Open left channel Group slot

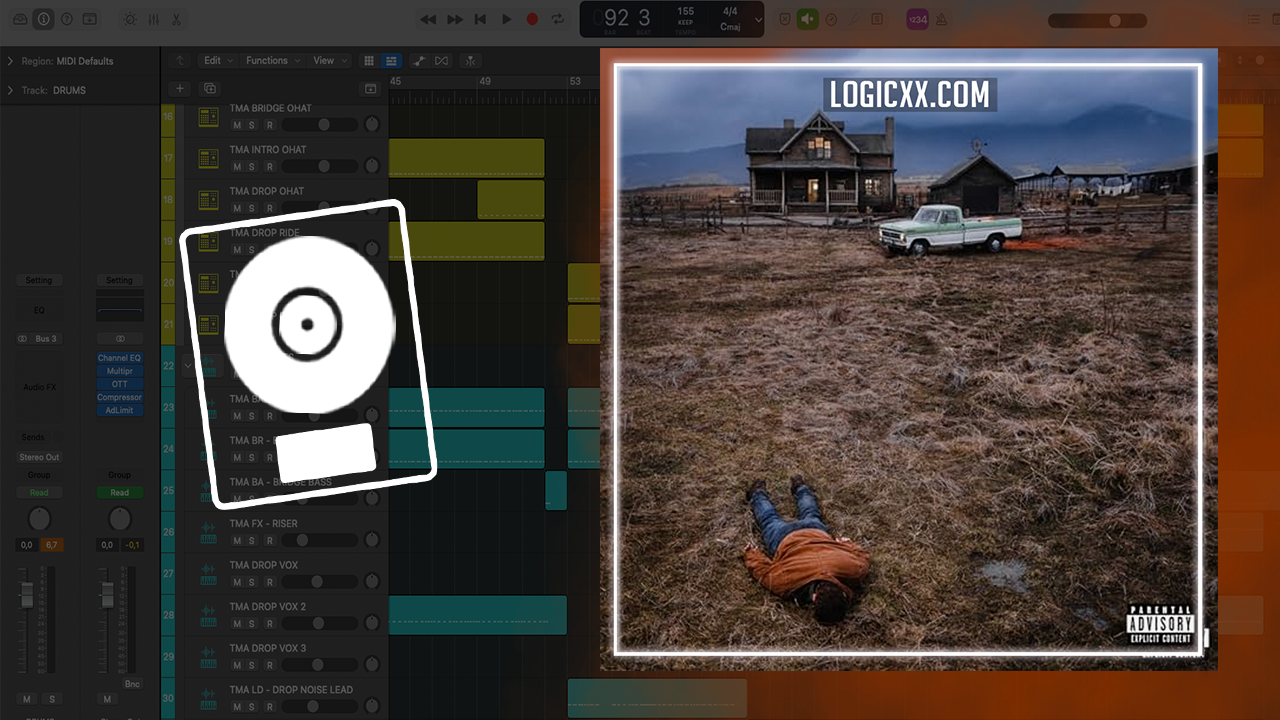[39, 475]
